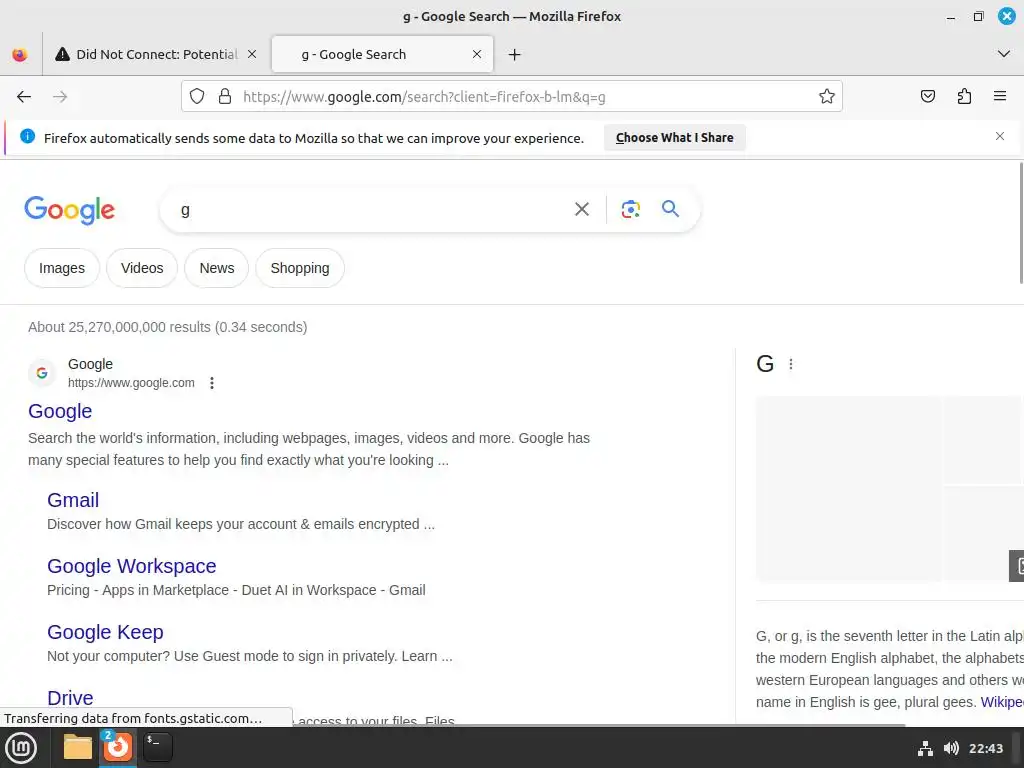Open the Save to Pocket icon
This screenshot has height=768, width=1024.
click(927, 97)
